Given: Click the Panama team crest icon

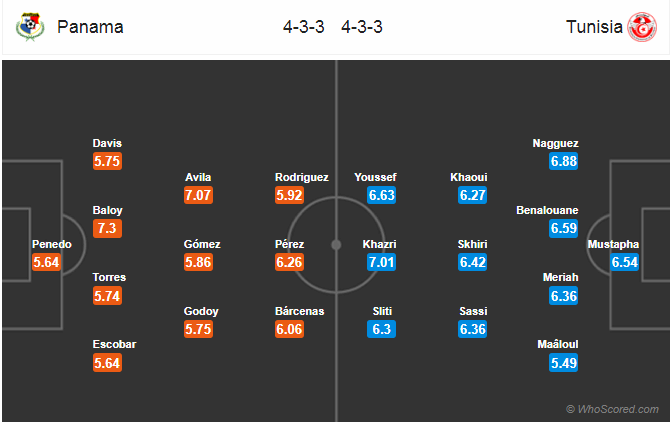Looking at the screenshot, I should pos(30,26).
